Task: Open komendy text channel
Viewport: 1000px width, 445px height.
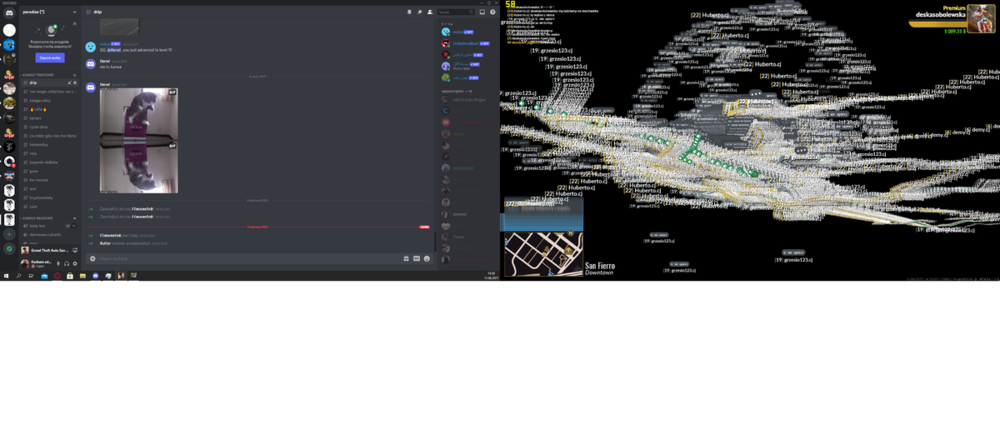Action: (x=49, y=145)
